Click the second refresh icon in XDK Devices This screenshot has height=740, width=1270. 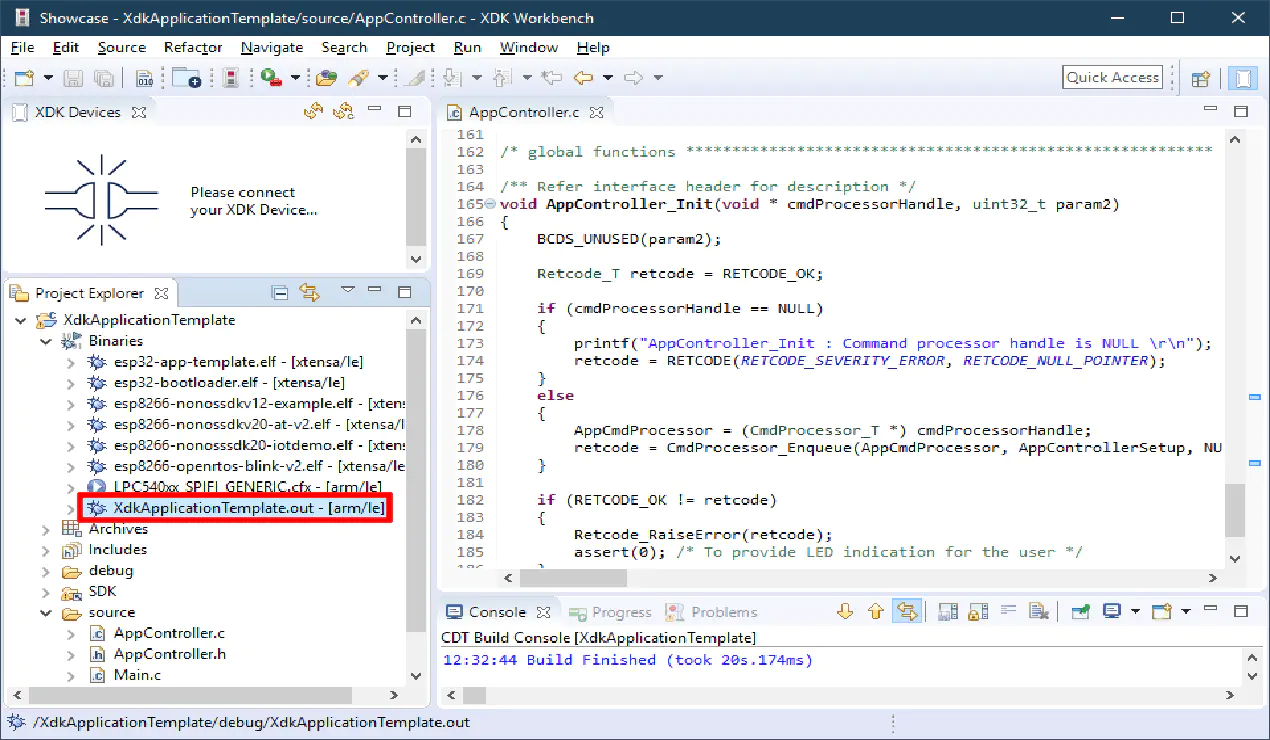click(344, 112)
